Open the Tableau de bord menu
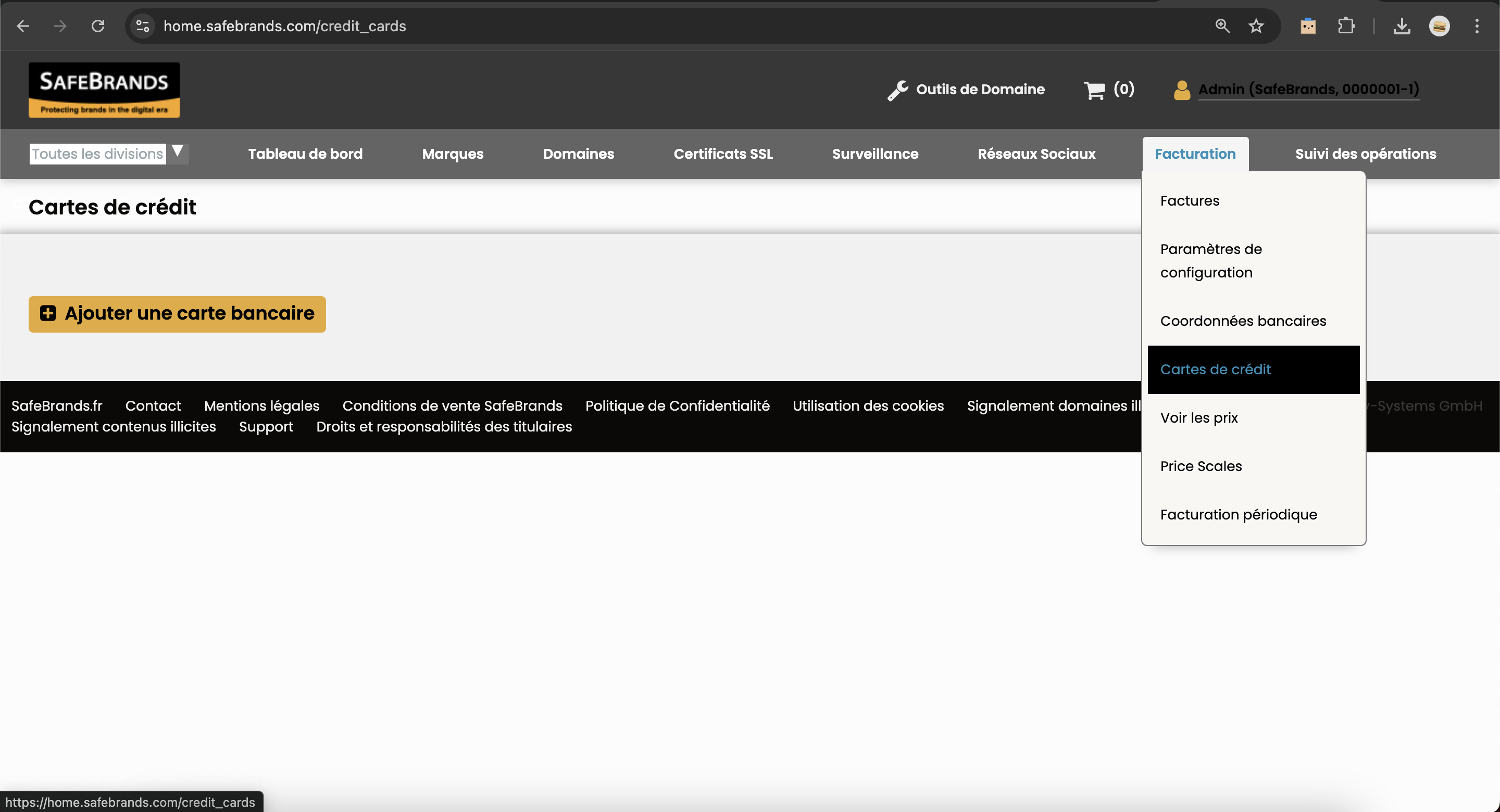 305,154
